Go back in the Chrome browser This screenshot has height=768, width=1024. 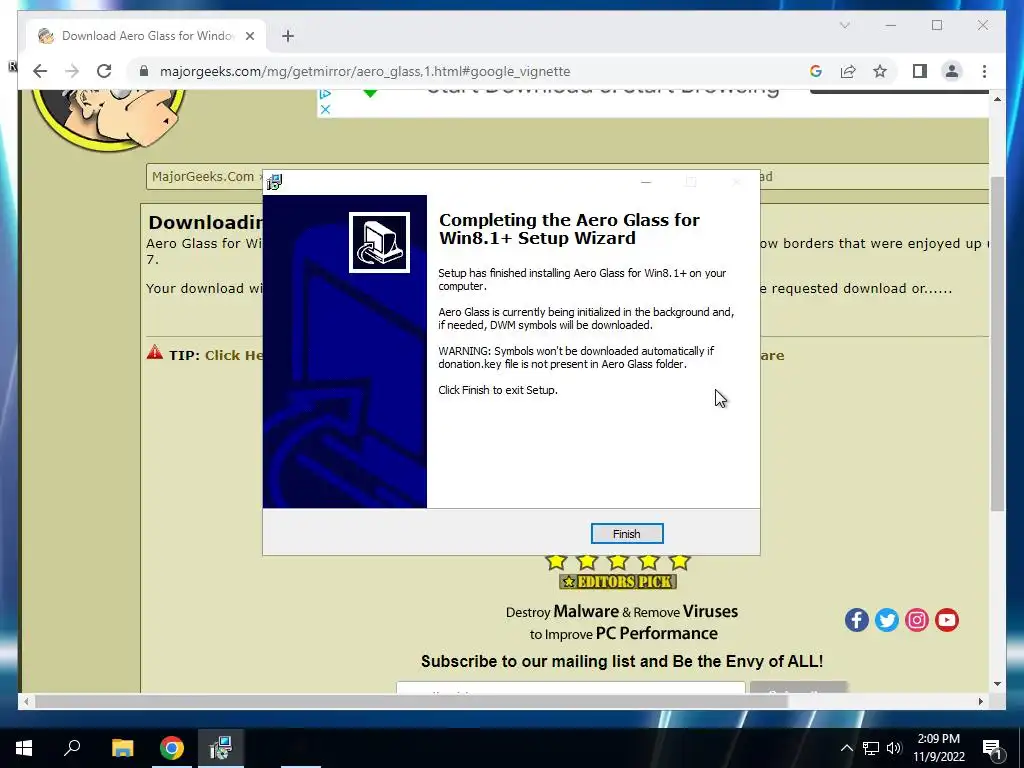click(40, 71)
